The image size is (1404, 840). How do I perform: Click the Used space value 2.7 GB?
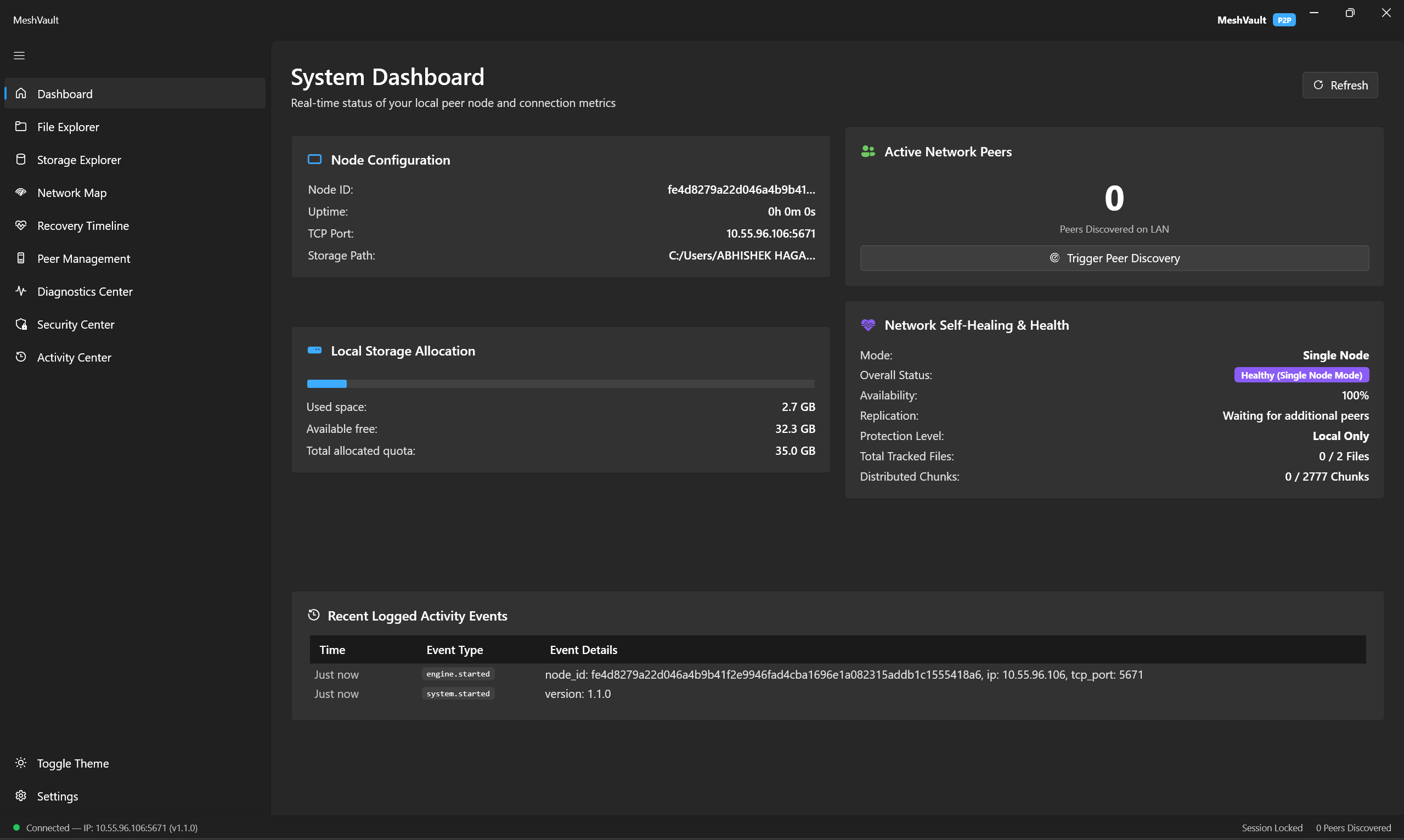798,407
